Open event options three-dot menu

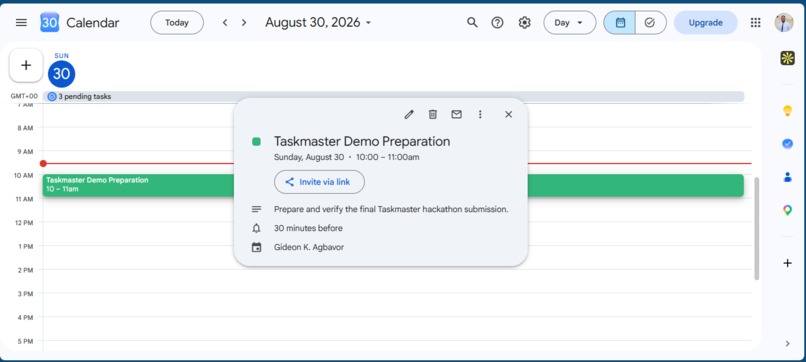[x=480, y=114]
